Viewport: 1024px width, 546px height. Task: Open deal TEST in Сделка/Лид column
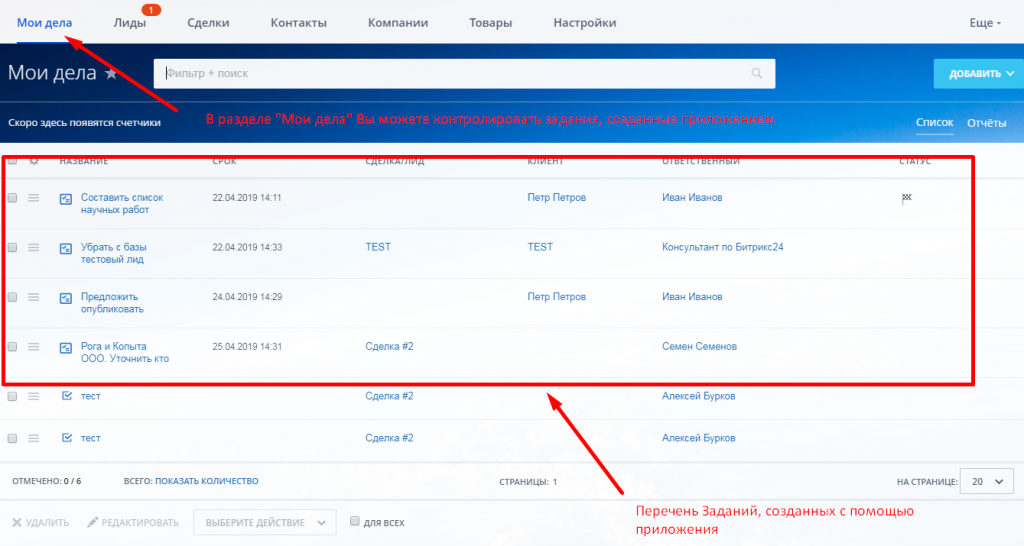pos(378,247)
